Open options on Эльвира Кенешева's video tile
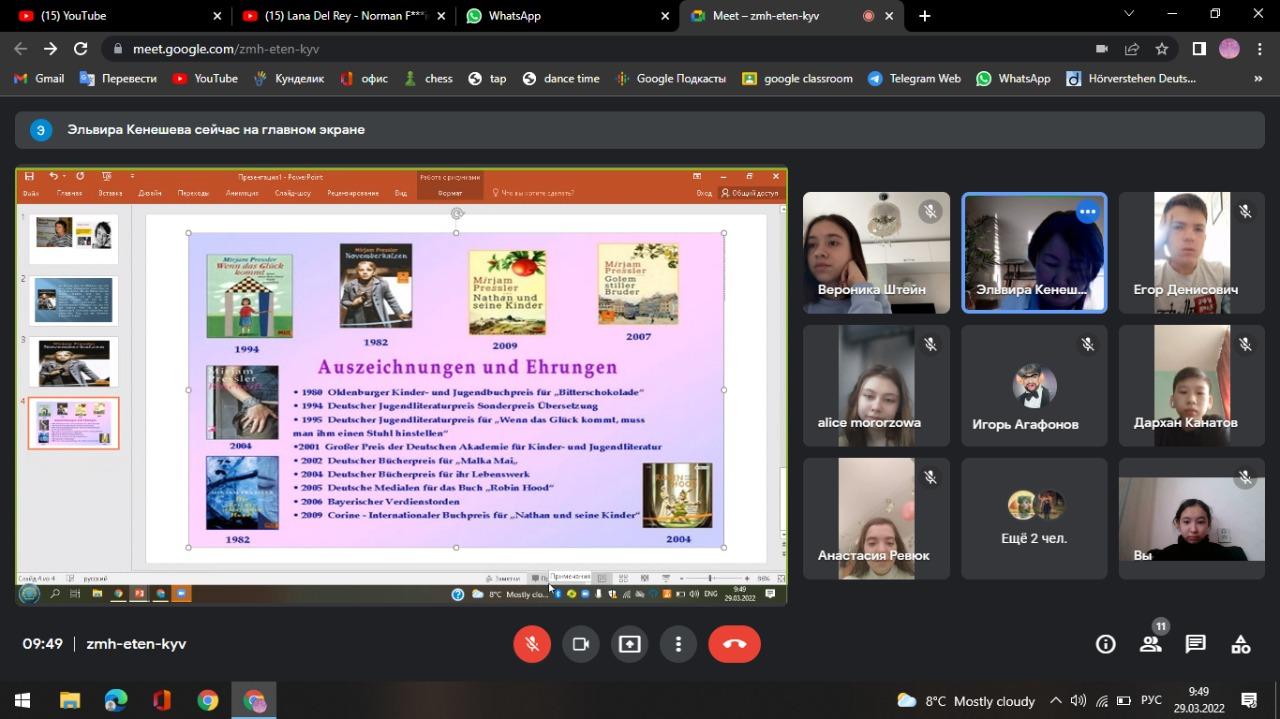The width and height of the screenshot is (1280, 719). point(1087,212)
